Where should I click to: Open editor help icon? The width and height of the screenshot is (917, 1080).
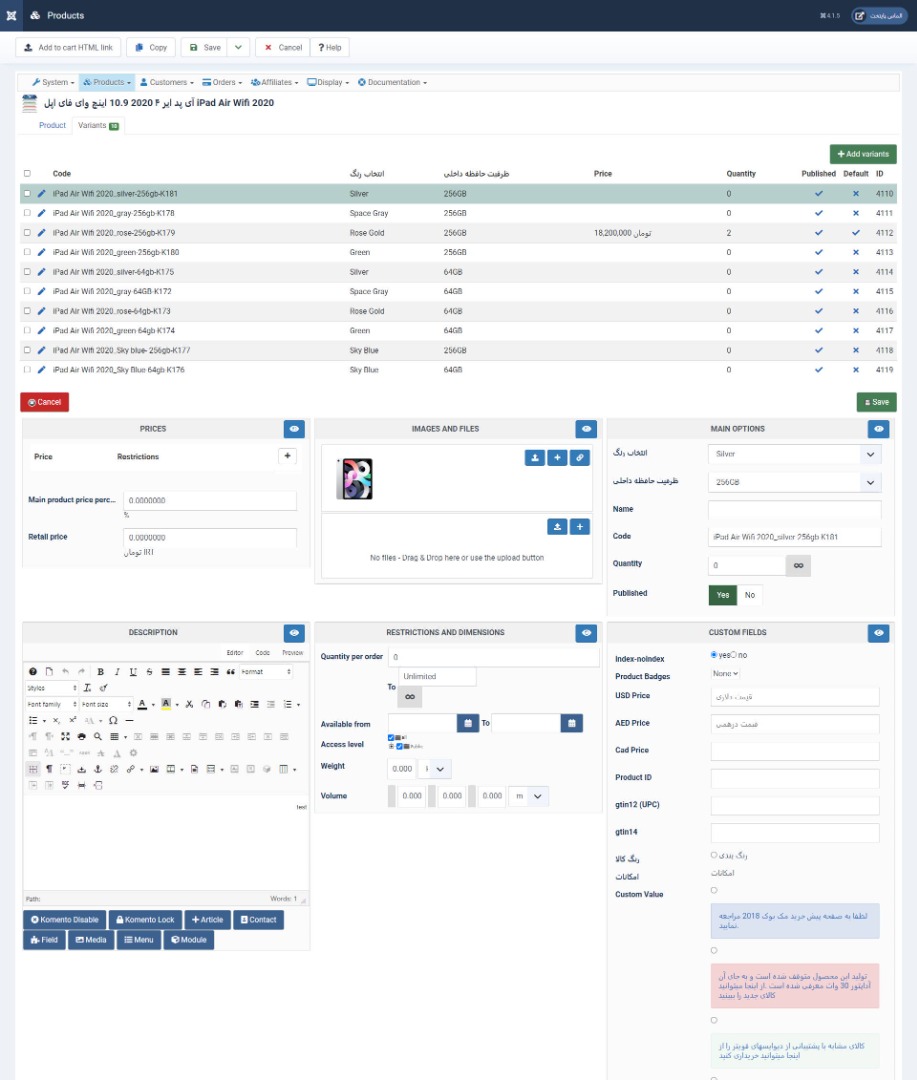[32, 672]
